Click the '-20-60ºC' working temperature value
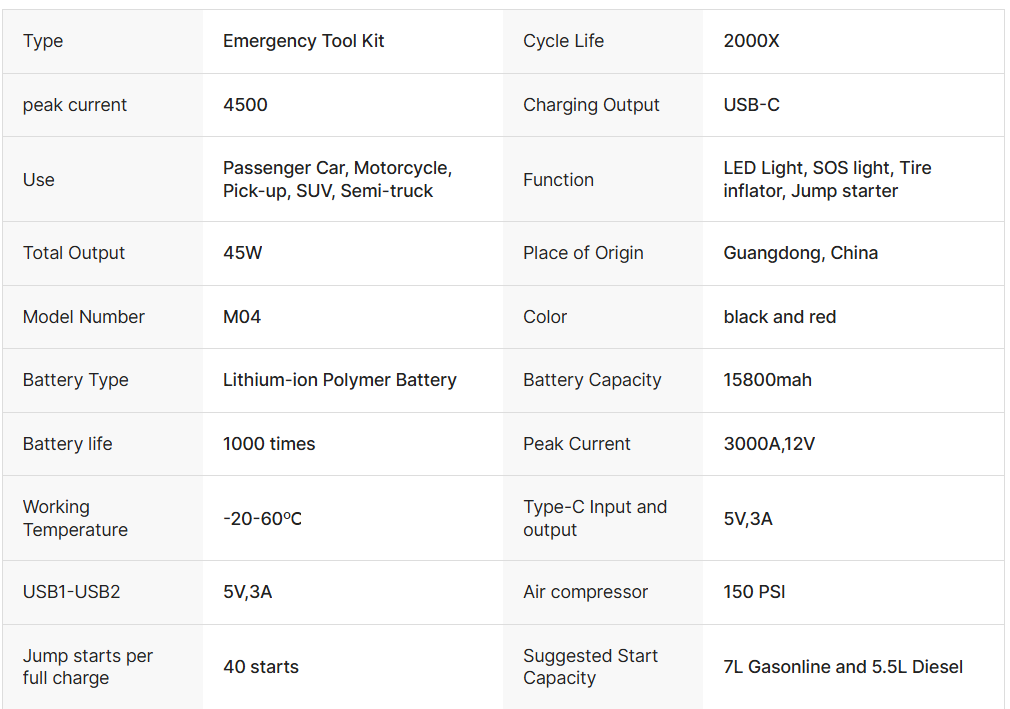The height and width of the screenshot is (709, 1010). [262, 518]
